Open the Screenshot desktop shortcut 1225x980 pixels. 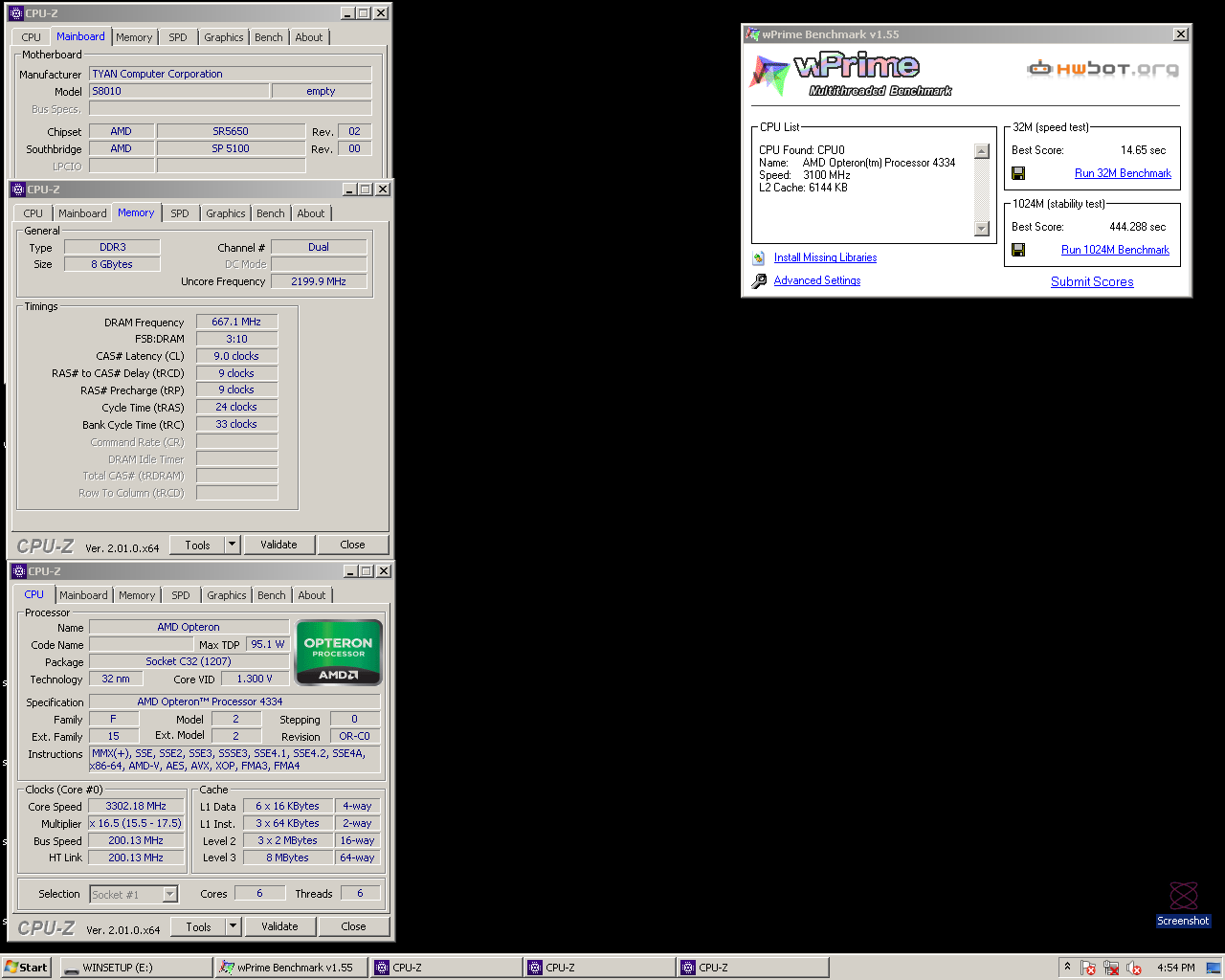click(x=1183, y=904)
